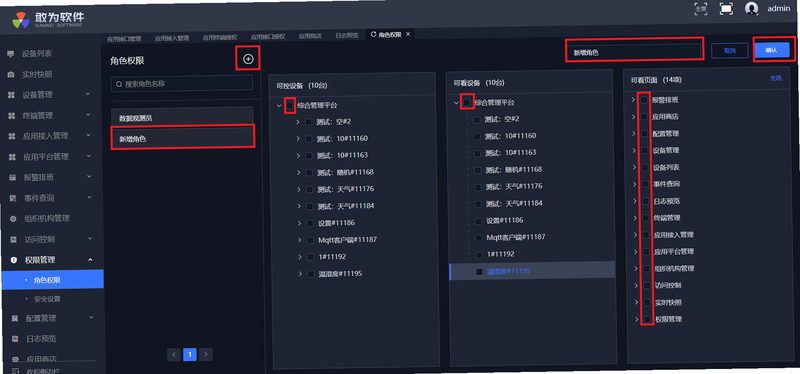
Task: Expand the 设备管理 sidebar menu arrow
Action: click(88, 94)
